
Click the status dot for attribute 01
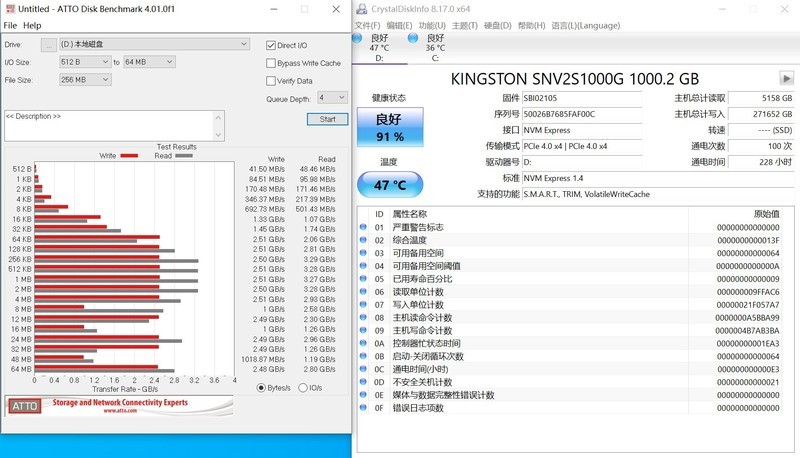[363, 227]
